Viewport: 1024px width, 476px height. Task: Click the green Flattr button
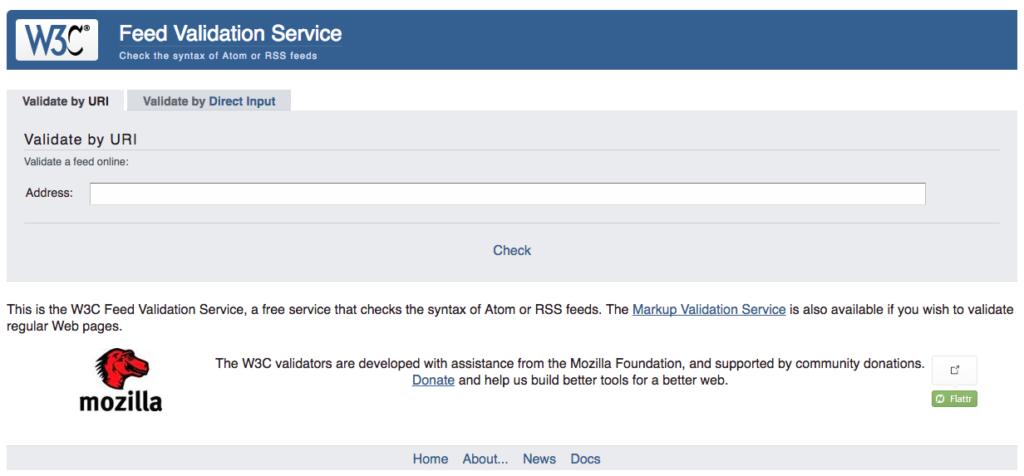[x=954, y=399]
